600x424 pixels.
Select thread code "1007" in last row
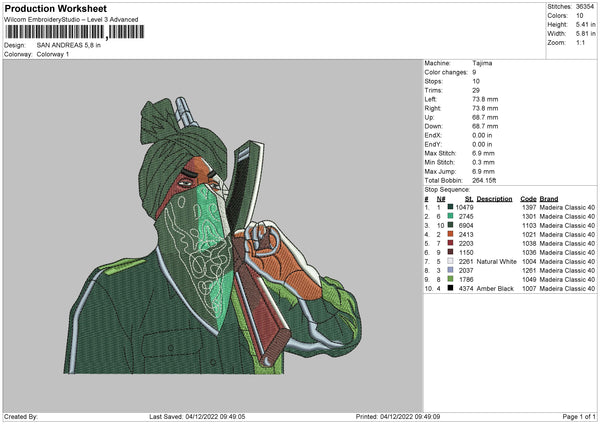(529, 289)
